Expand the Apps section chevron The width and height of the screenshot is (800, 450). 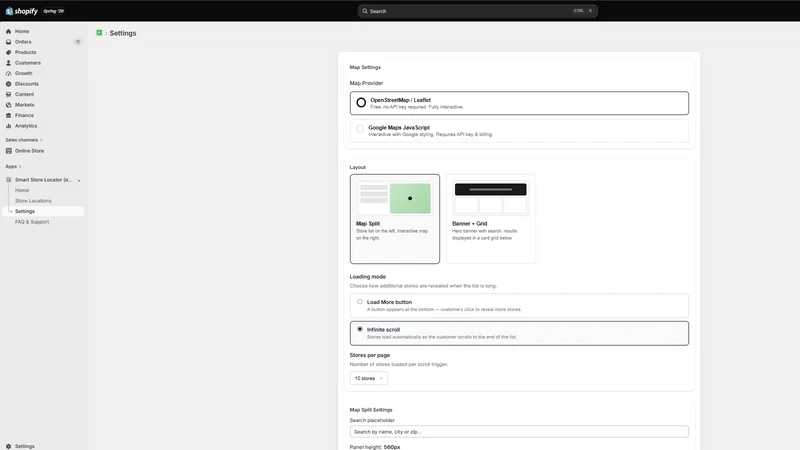[20, 166]
